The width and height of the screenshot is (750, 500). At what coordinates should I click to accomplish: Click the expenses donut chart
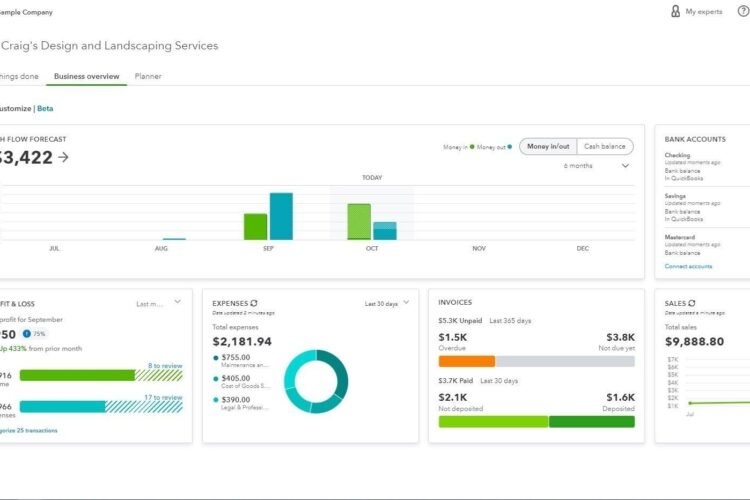[316, 381]
